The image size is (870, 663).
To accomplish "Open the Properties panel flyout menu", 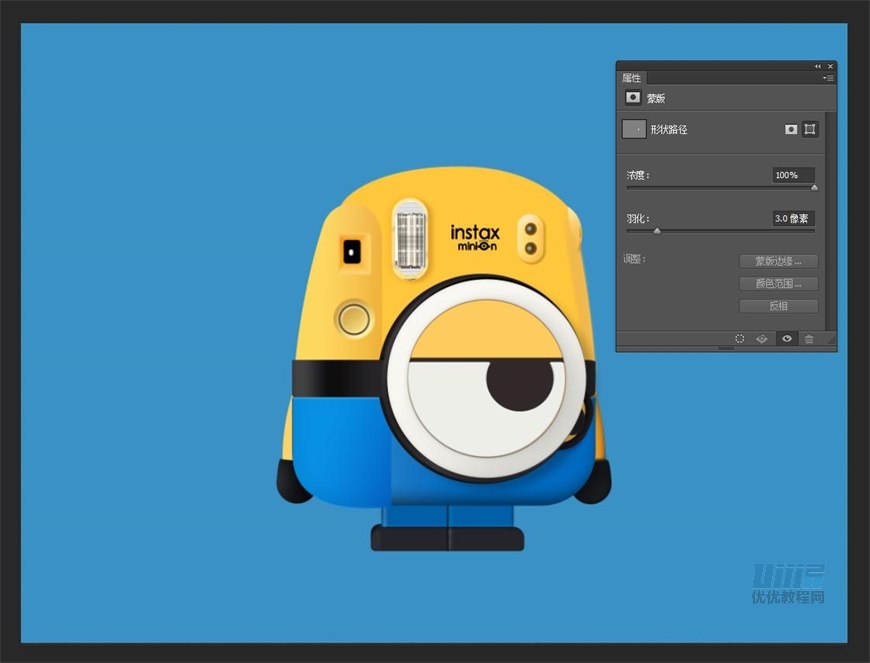I will pos(828,78).
